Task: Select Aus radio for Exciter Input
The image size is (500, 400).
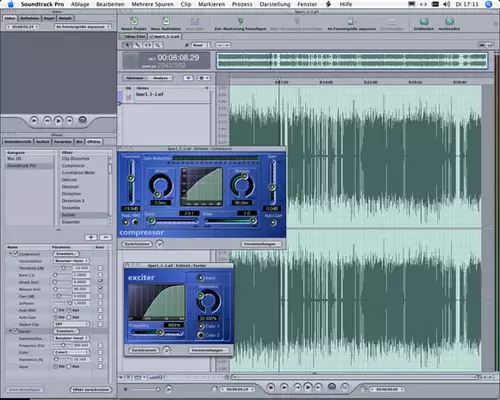Action: pos(69,366)
